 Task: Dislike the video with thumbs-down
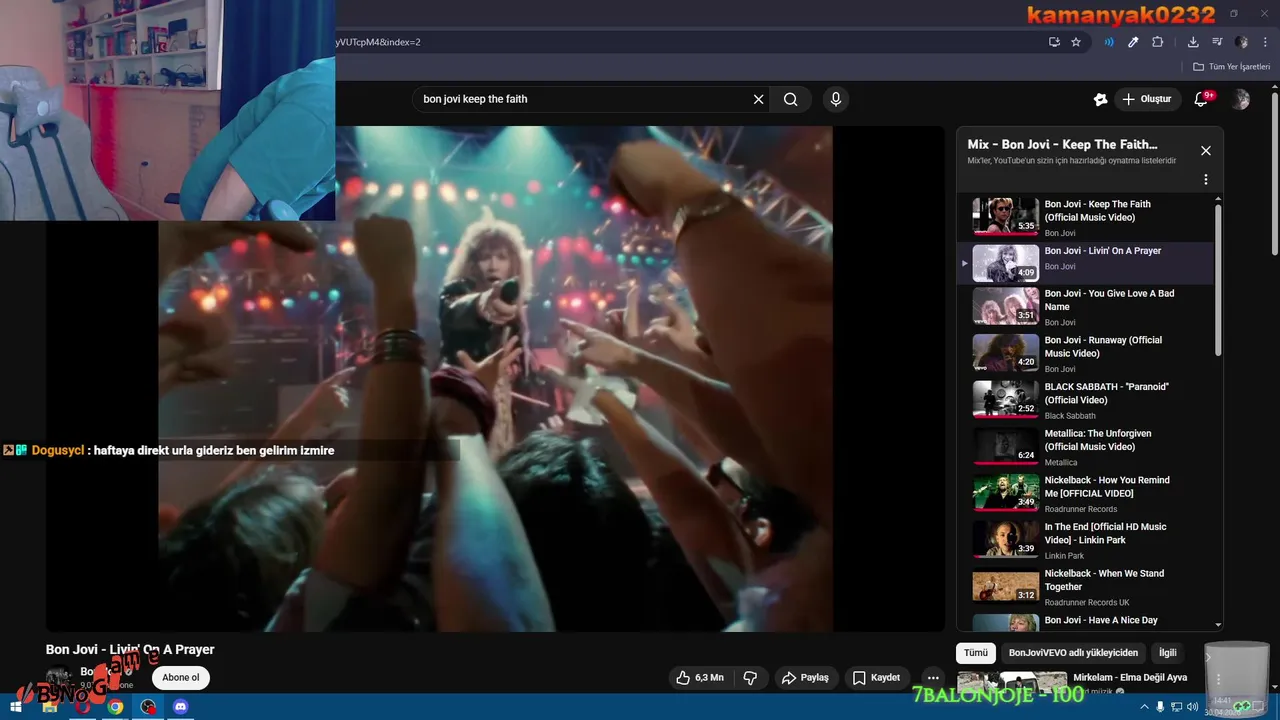750,677
